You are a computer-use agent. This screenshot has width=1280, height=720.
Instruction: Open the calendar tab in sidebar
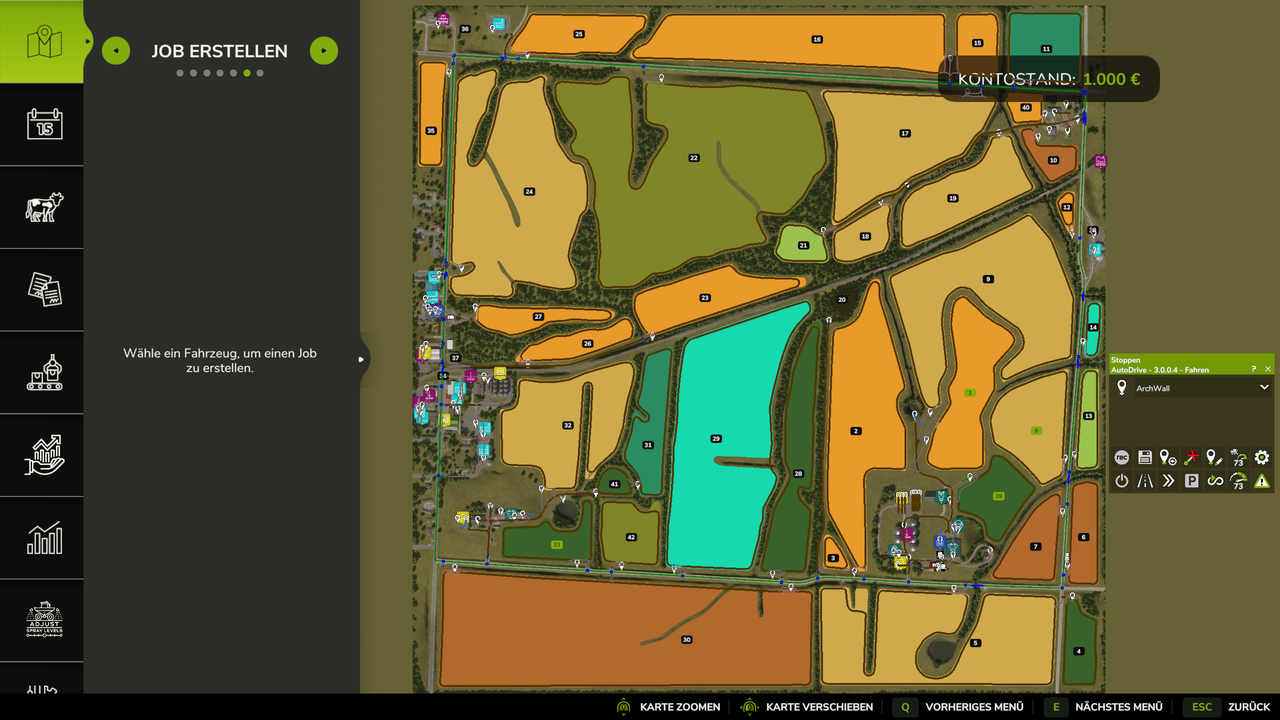tap(44, 125)
